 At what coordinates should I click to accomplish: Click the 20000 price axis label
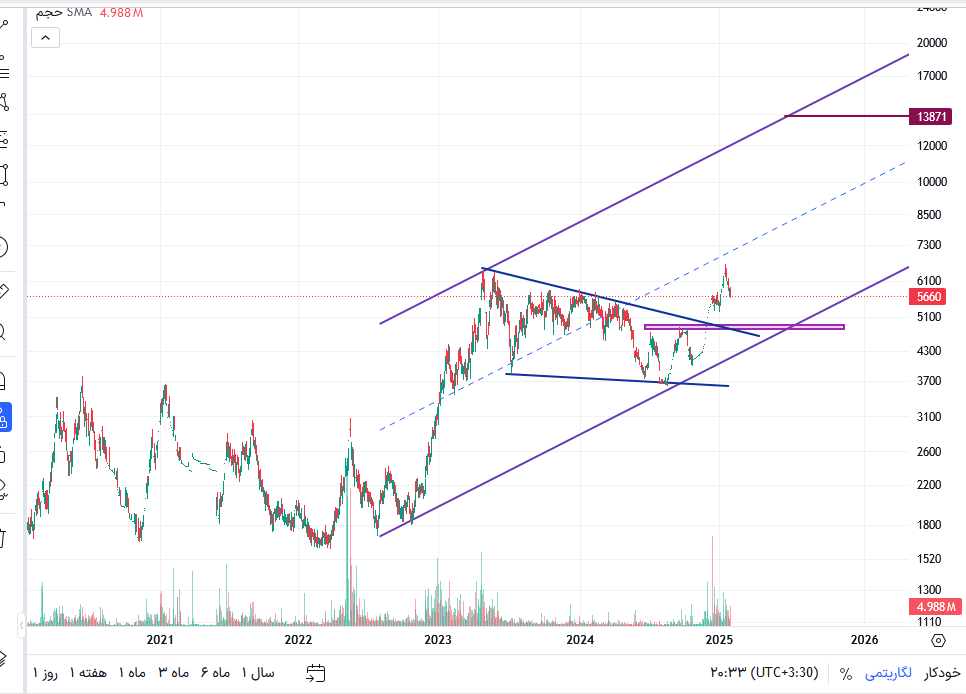pos(932,43)
